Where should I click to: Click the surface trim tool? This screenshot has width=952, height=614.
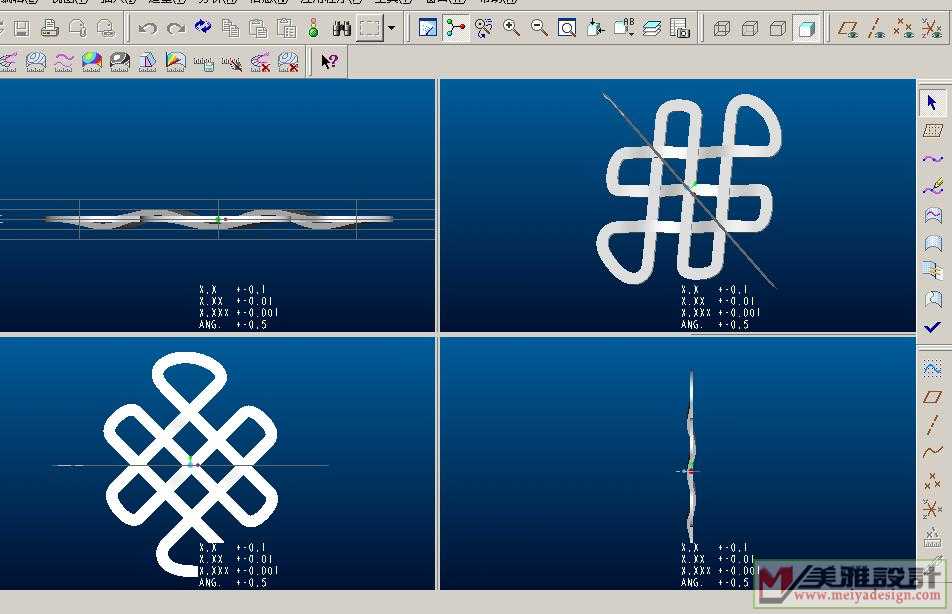[x=933, y=298]
